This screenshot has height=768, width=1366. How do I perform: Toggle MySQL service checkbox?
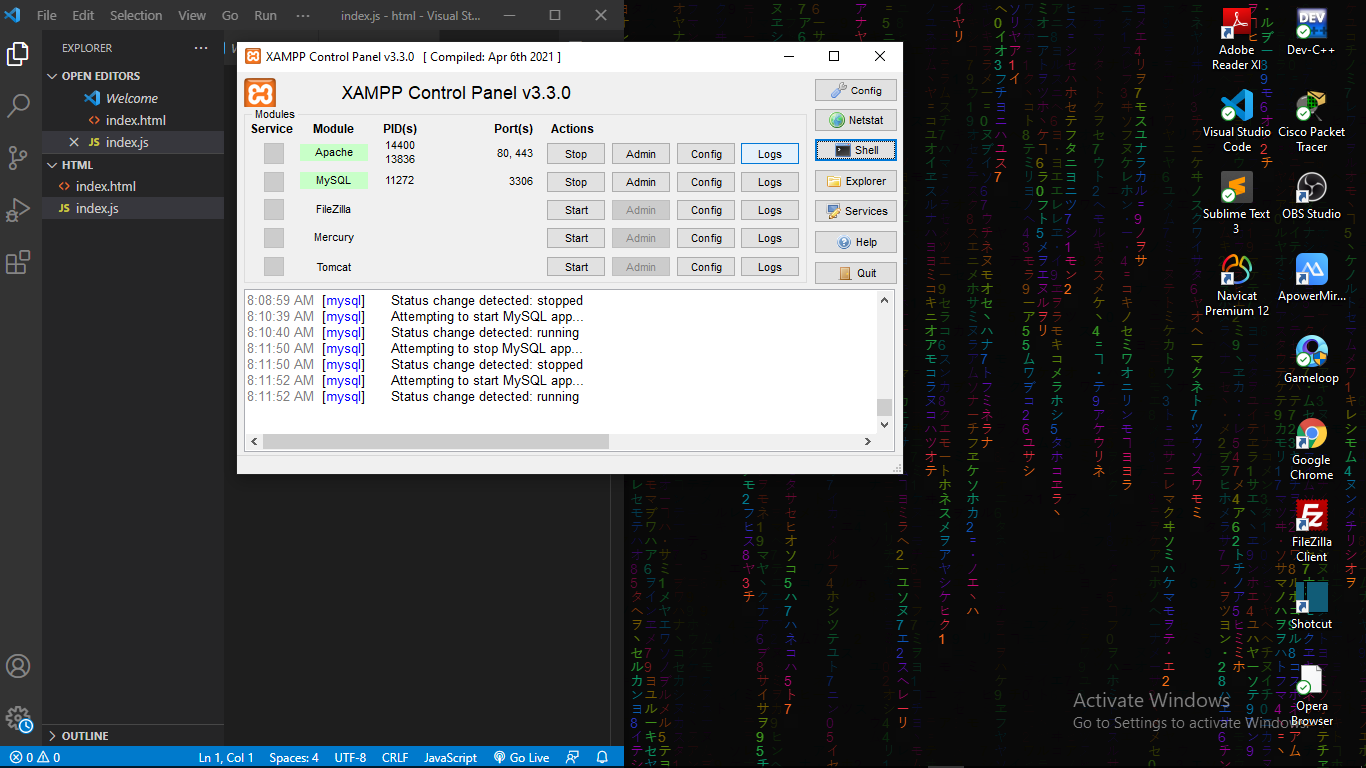(x=274, y=181)
